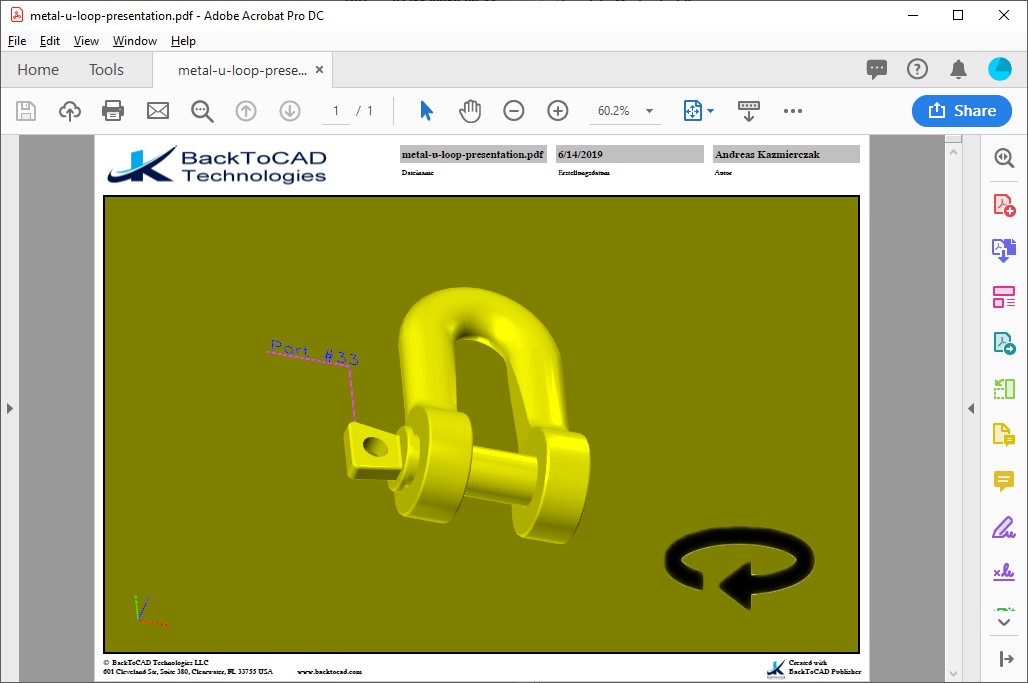
Task: Open account profile avatar
Action: pos(1000,69)
